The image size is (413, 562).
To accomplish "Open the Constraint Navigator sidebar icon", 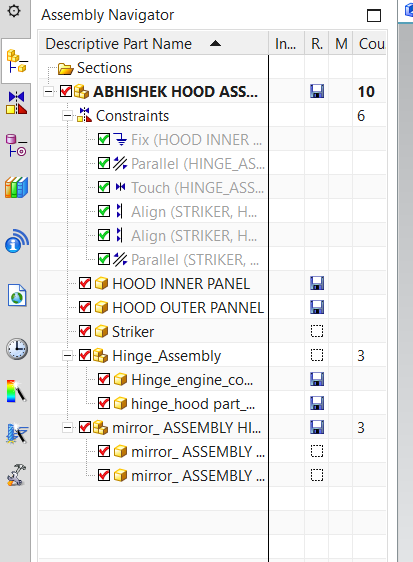I will point(16,103).
